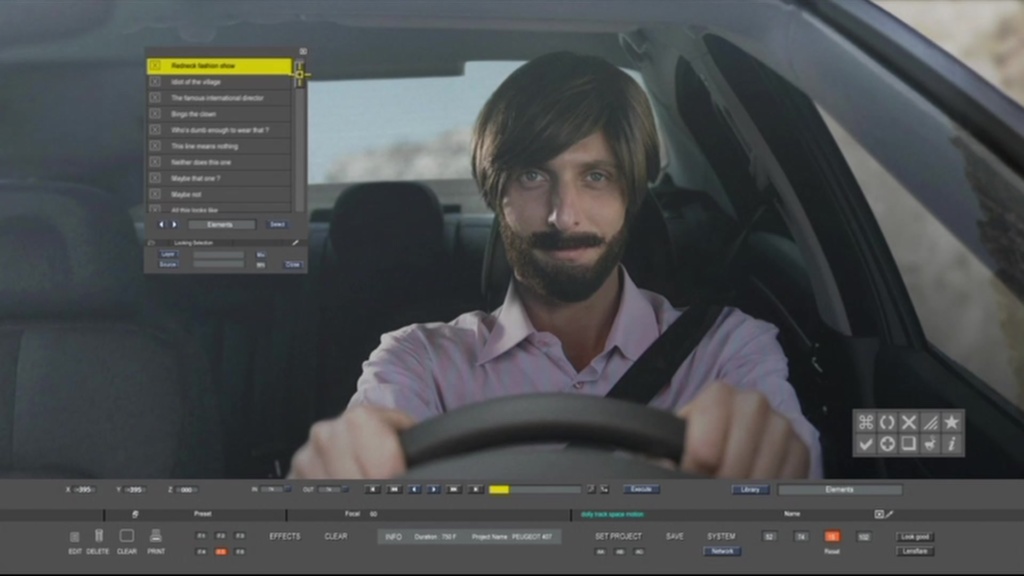Viewport: 1024px width, 576px height.
Task: Open the SYSTEM menu
Action: (x=721, y=536)
